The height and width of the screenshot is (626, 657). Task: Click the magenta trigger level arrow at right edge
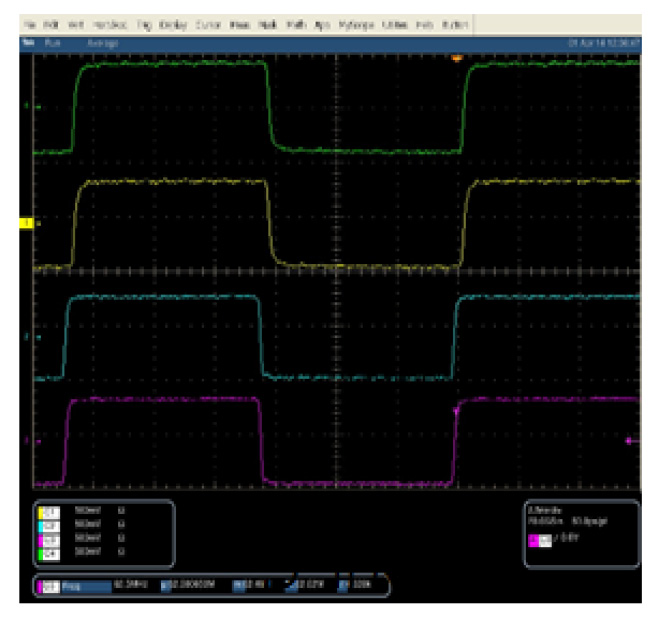point(629,440)
